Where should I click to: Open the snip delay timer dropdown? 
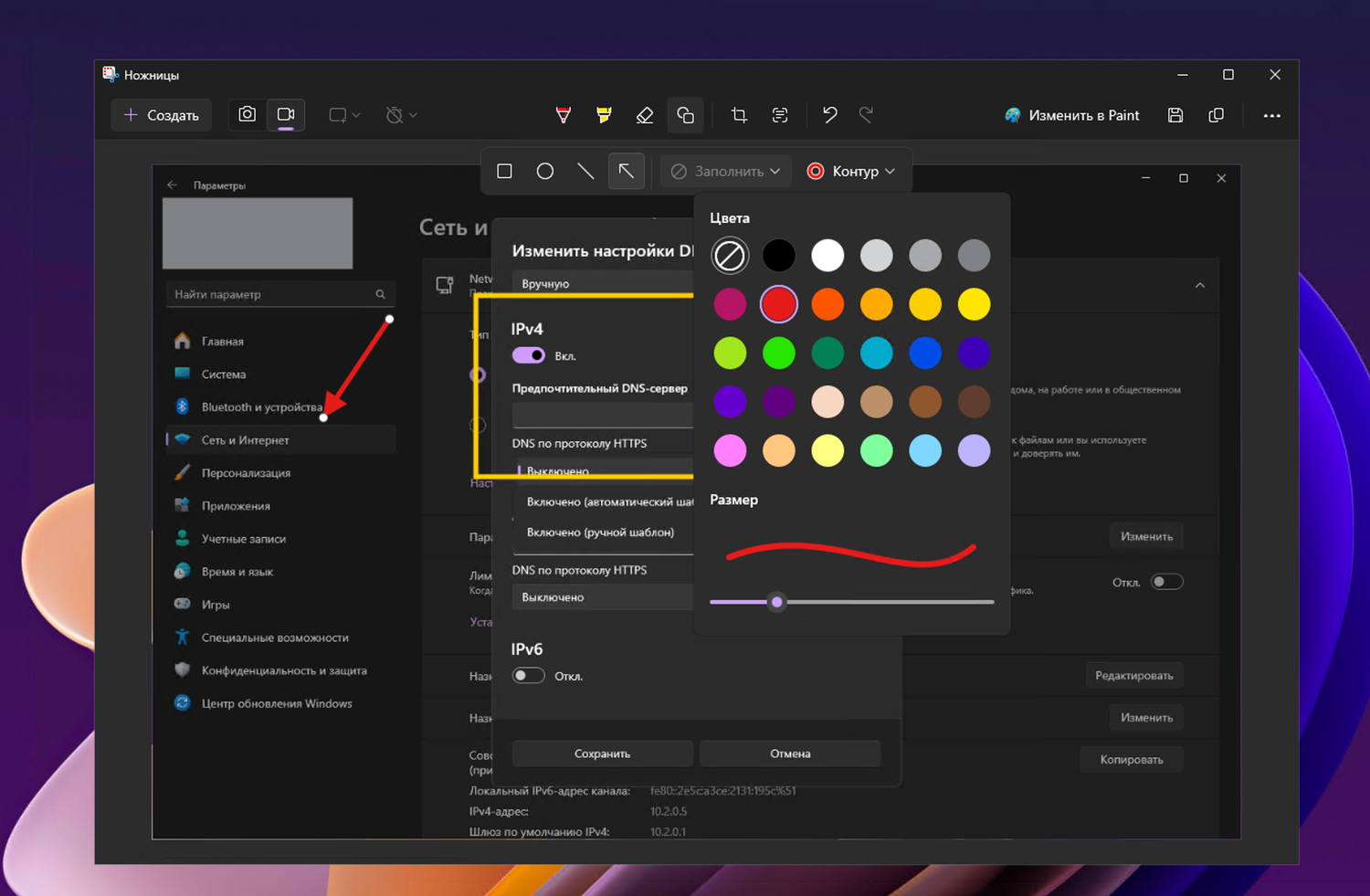tap(401, 115)
